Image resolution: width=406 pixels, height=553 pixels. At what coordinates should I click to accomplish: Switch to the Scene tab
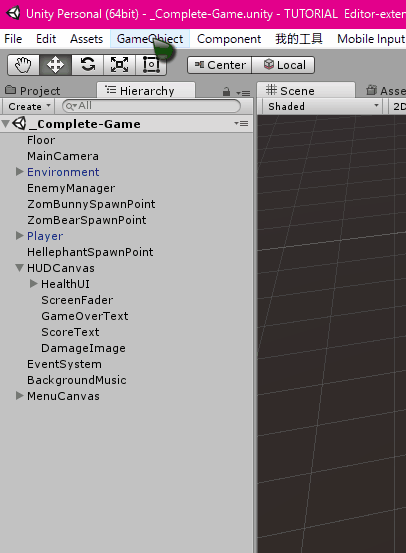tap(305, 91)
